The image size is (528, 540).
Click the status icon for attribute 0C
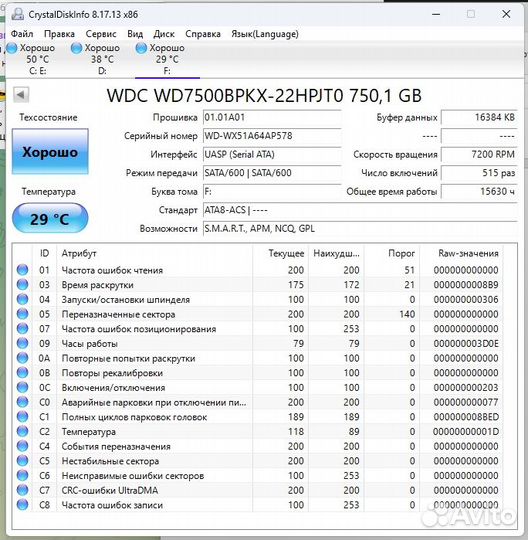click(22, 387)
